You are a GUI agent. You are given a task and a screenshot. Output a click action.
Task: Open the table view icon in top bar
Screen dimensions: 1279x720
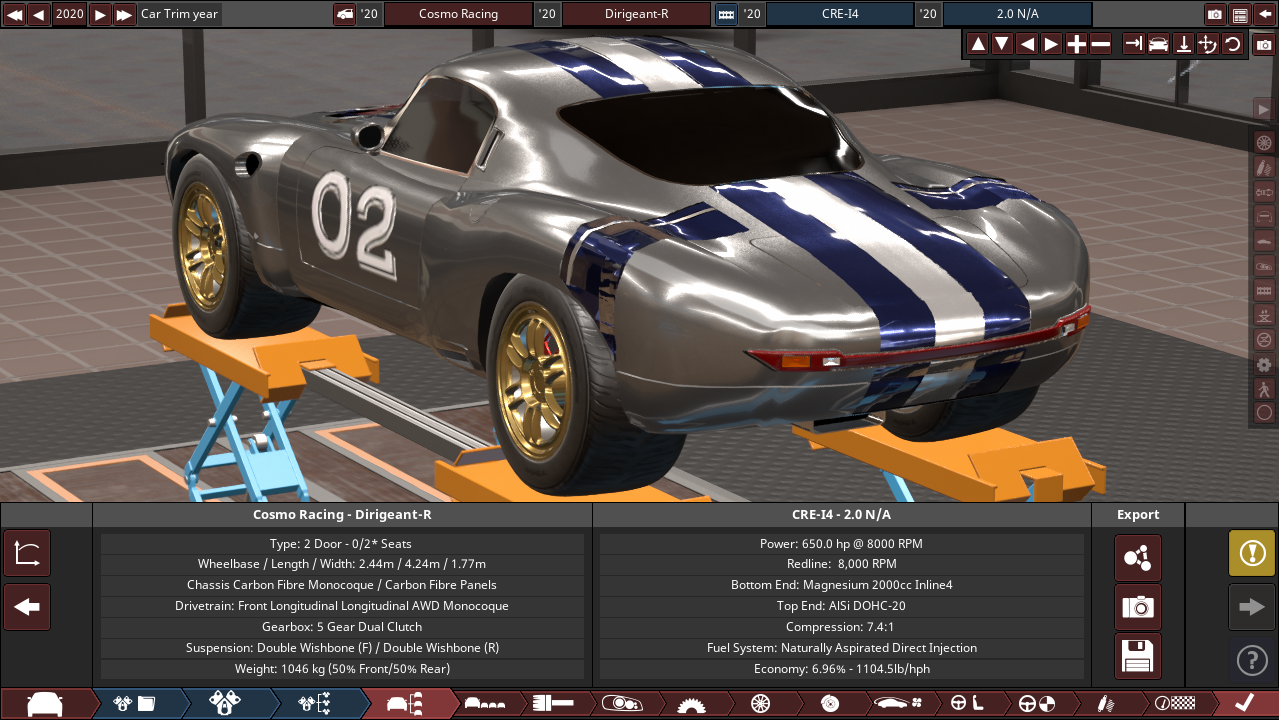click(x=1240, y=15)
